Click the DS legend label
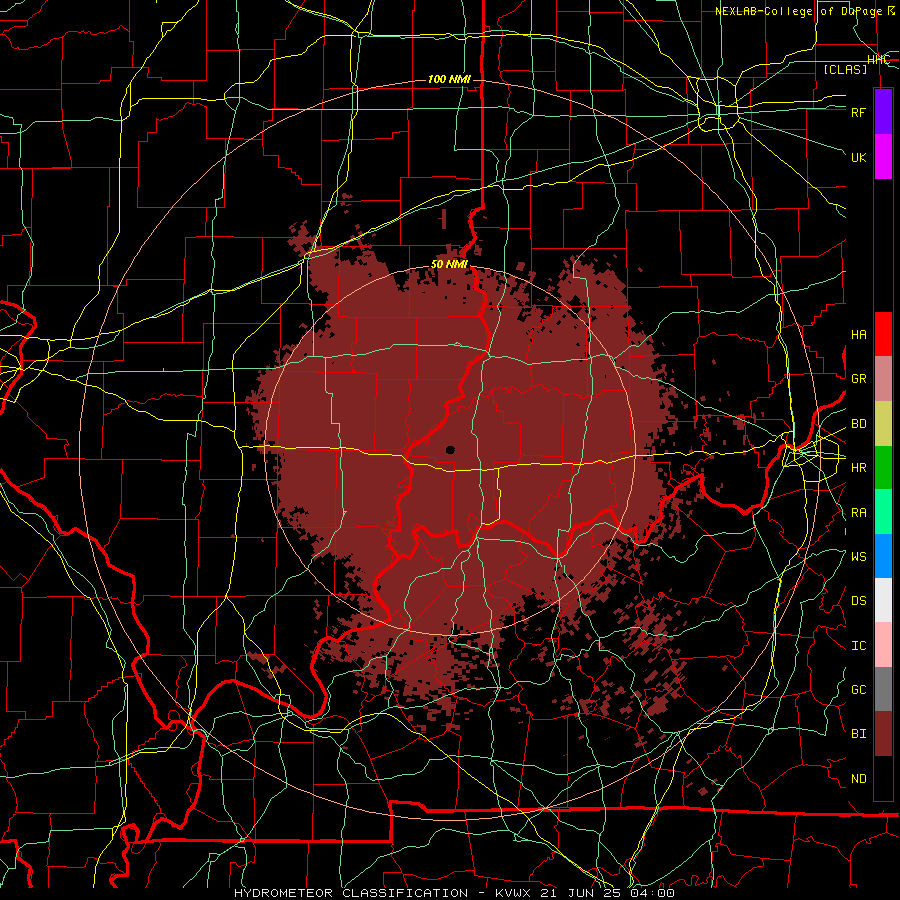900x900 pixels. [x=858, y=601]
